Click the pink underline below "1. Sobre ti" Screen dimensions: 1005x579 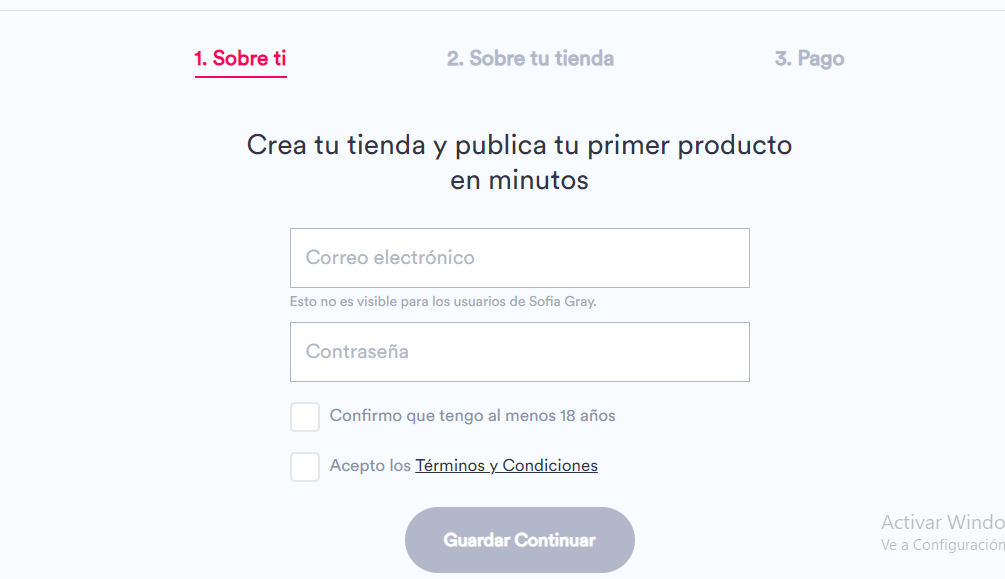(240, 76)
